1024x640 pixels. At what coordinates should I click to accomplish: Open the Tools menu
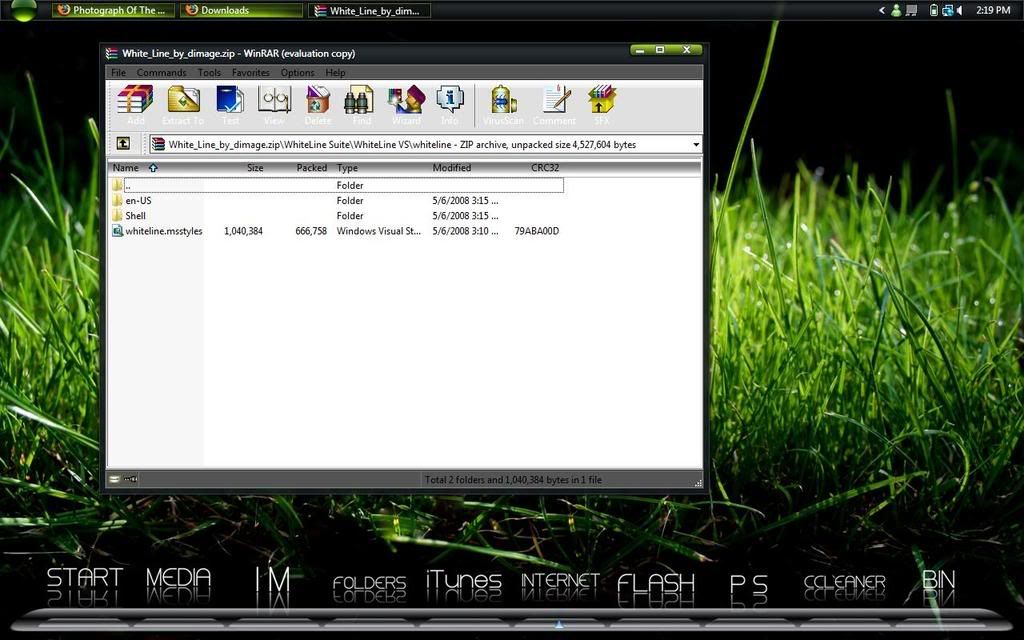coord(209,72)
